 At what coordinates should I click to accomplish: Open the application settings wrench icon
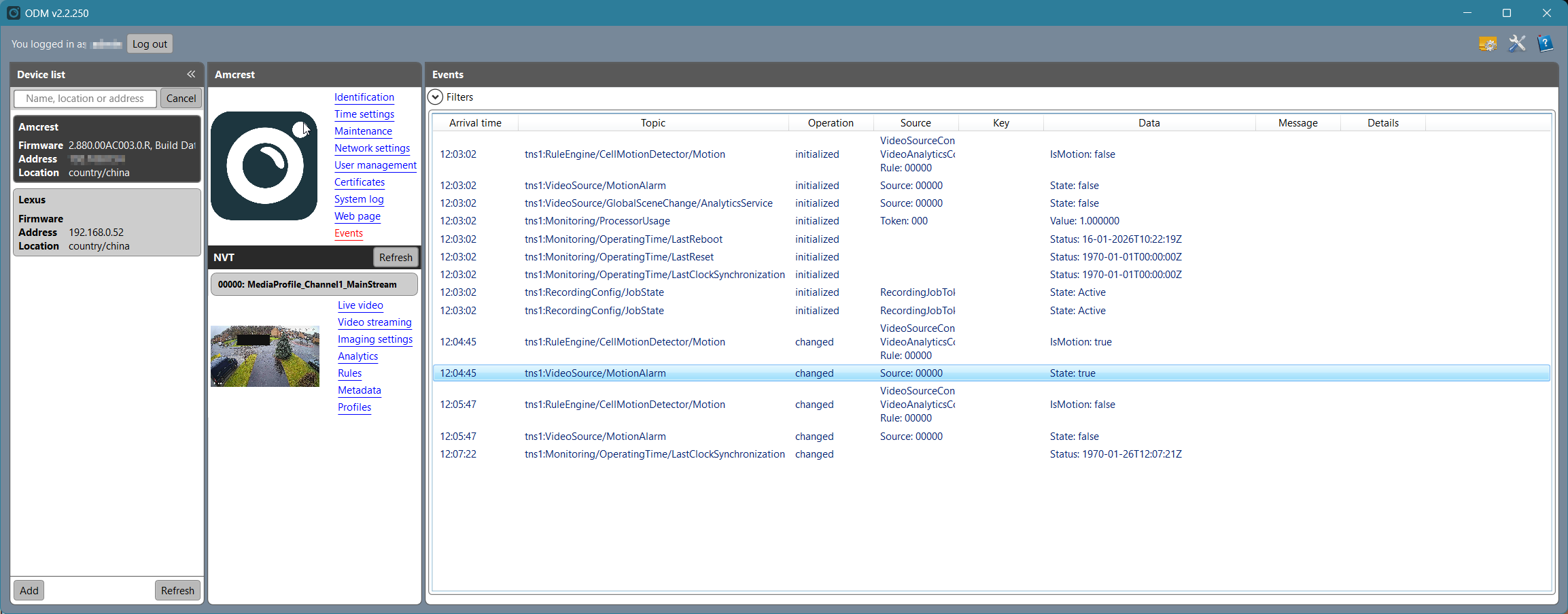click(1516, 44)
